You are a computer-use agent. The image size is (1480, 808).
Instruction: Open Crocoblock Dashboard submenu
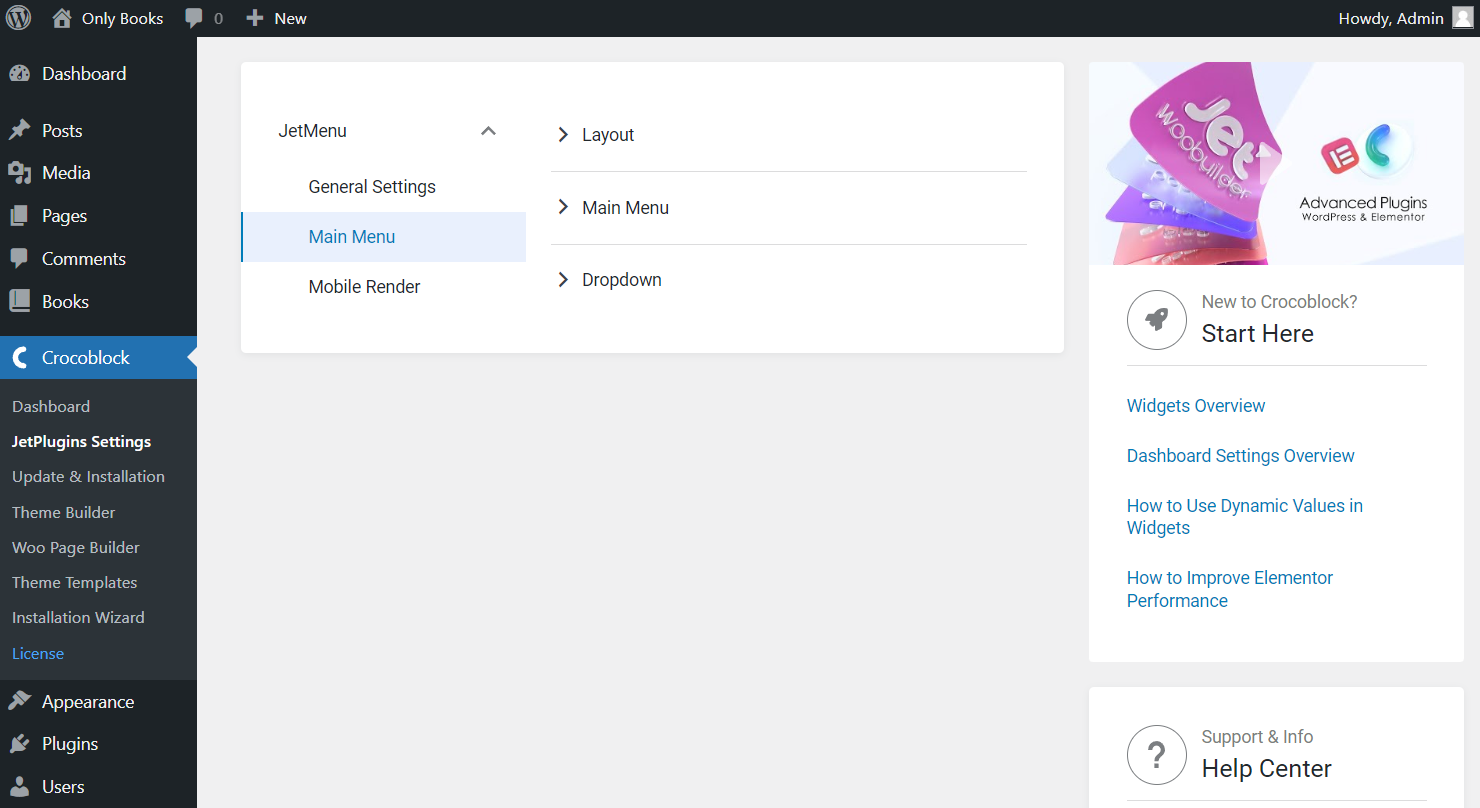point(51,407)
